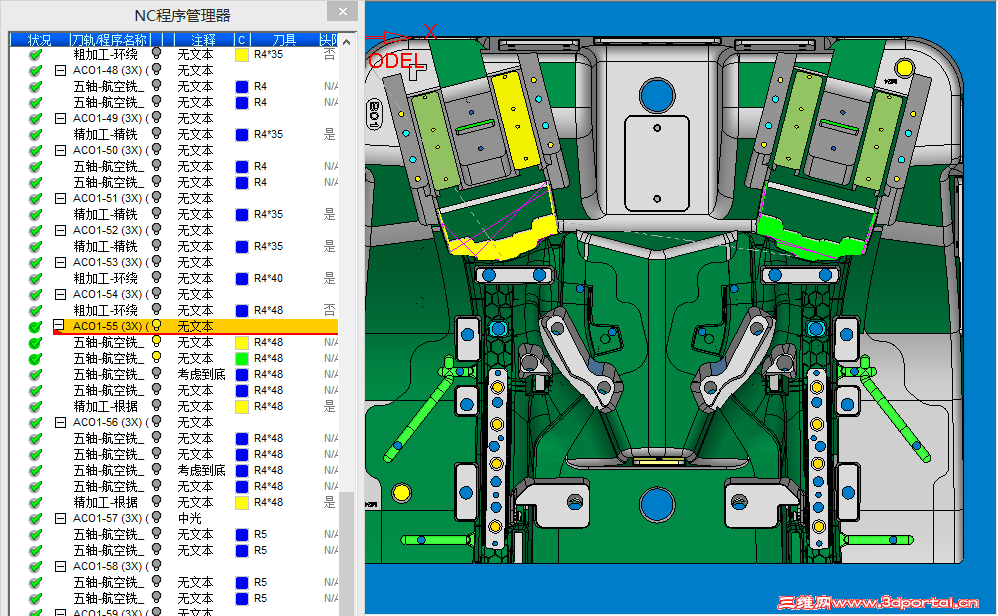Click the light bulb on the R4*40 粗加工-环绕 row
This screenshot has width=998, height=616.
pos(156,277)
